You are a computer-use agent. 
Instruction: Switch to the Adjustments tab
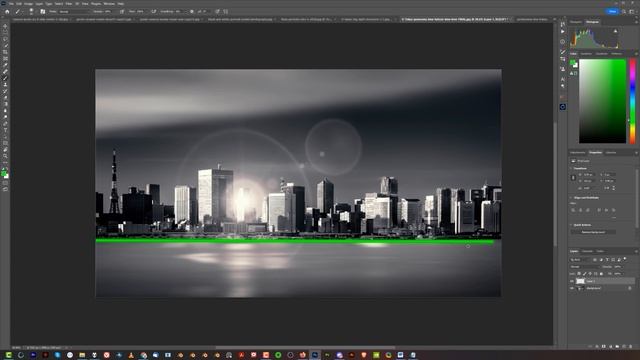(578, 153)
